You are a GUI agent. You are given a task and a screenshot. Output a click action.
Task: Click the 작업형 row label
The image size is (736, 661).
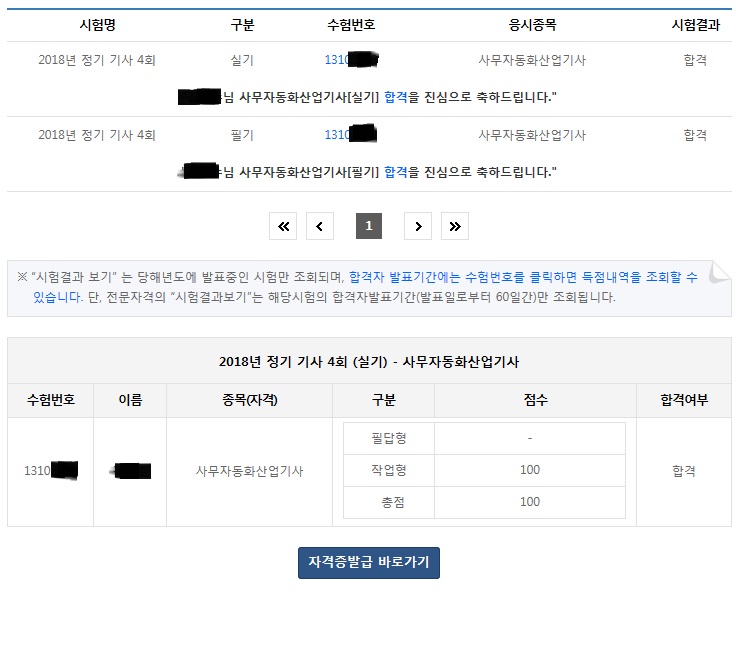click(x=388, y=470)
